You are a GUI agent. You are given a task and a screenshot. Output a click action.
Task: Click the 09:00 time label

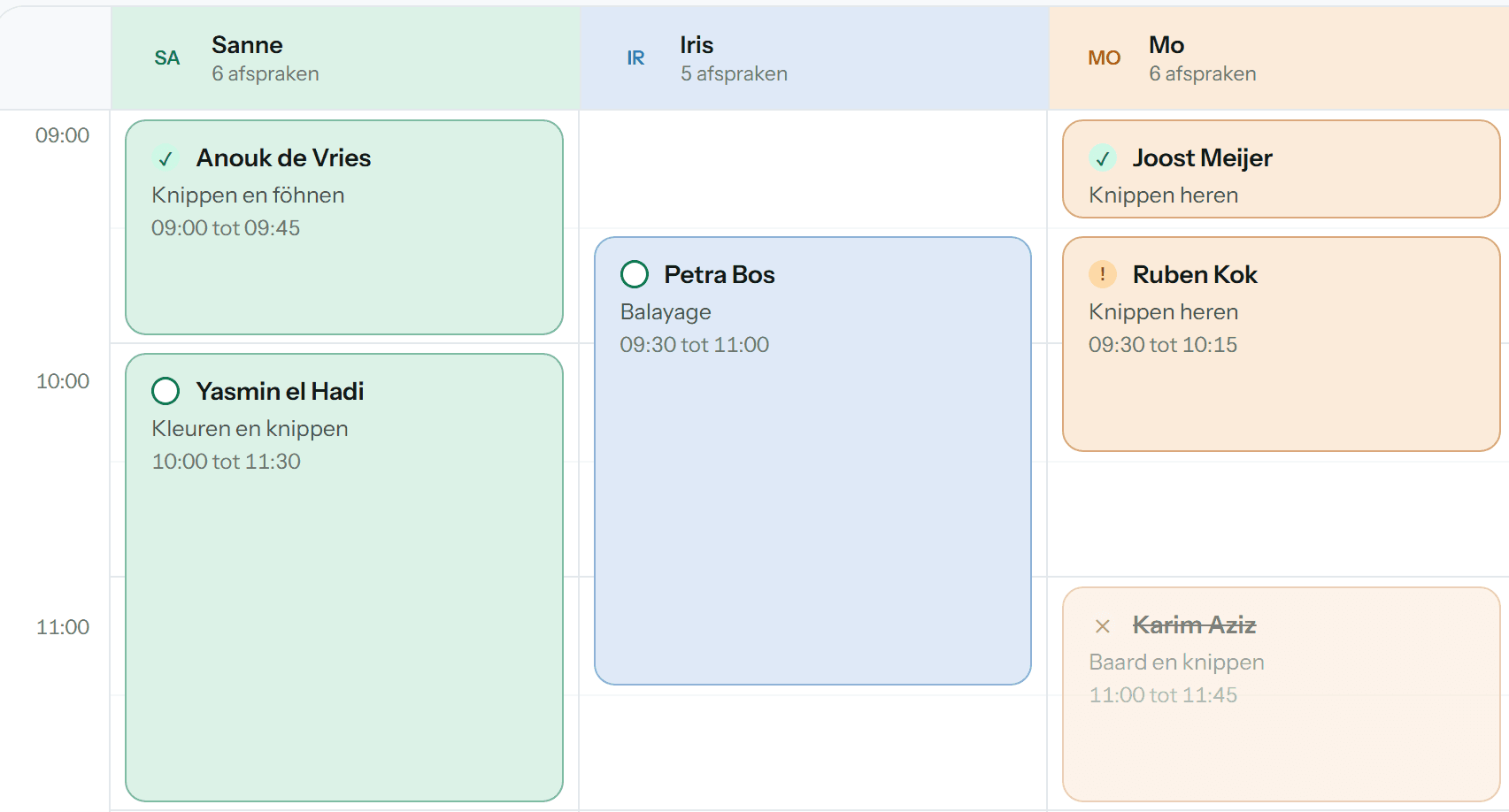63,135
